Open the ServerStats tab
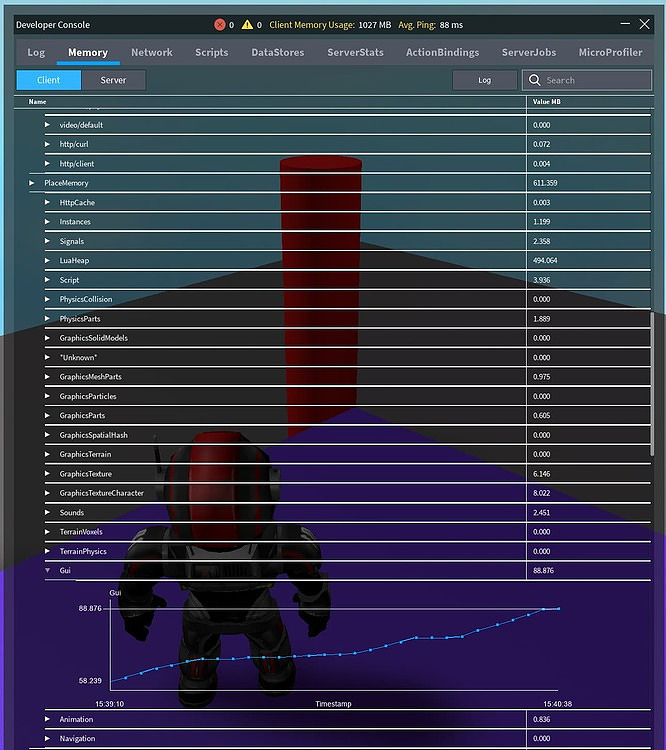This screenshot has width=666, height=750. (x=355, y=53)
